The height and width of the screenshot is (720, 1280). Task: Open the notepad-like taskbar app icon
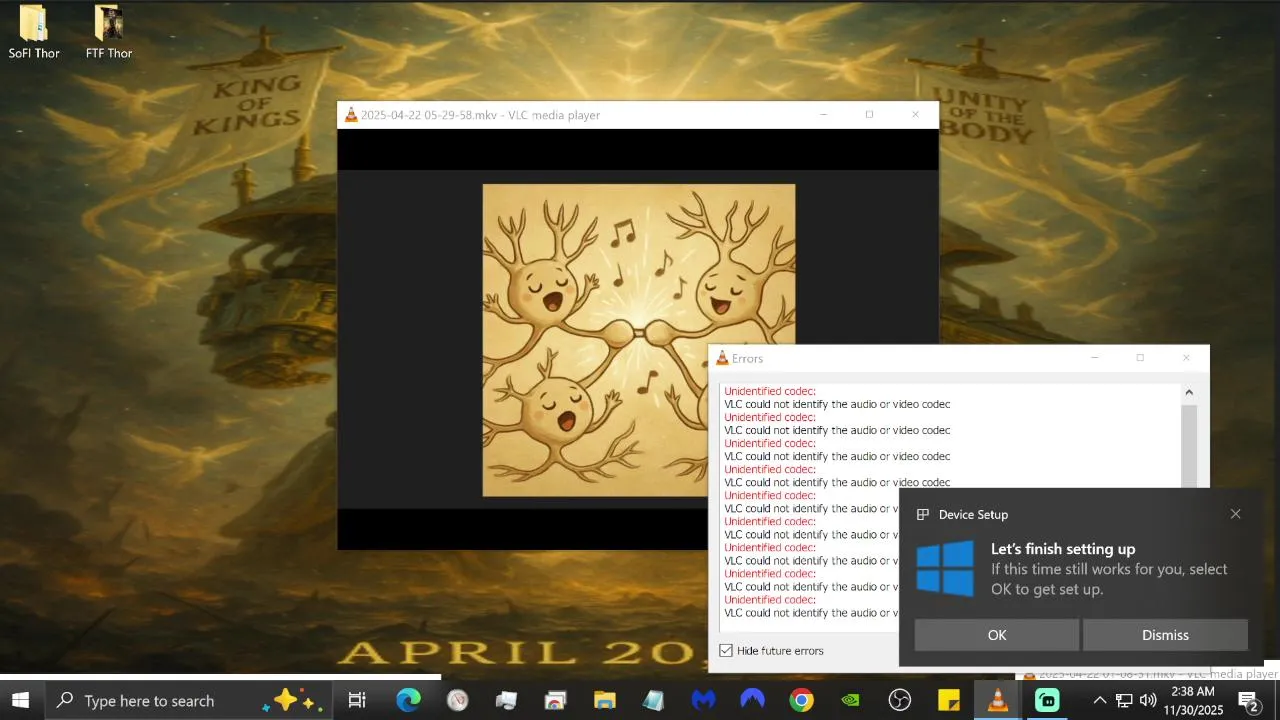pyautogui.click(x=653, y=701)
